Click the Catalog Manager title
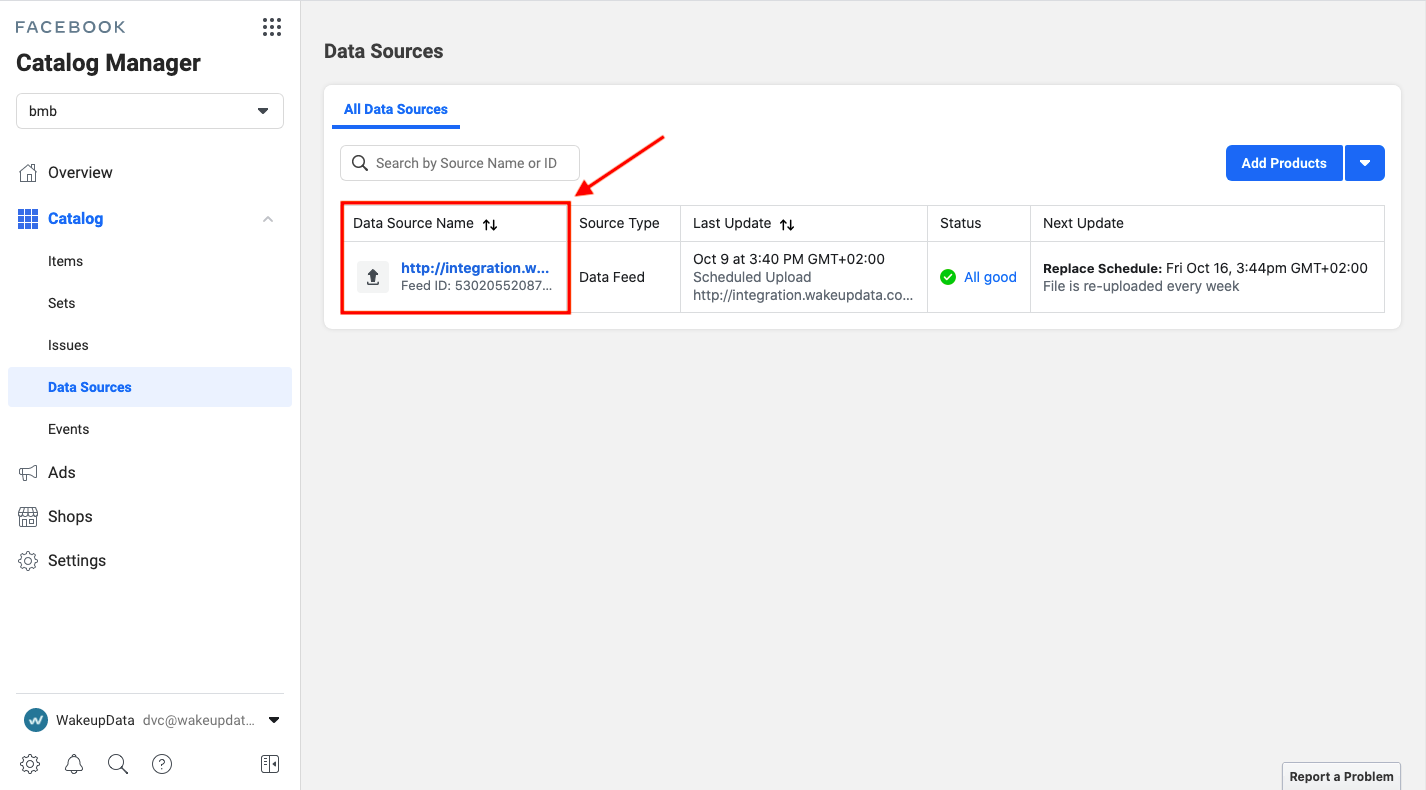 point(108,63)
